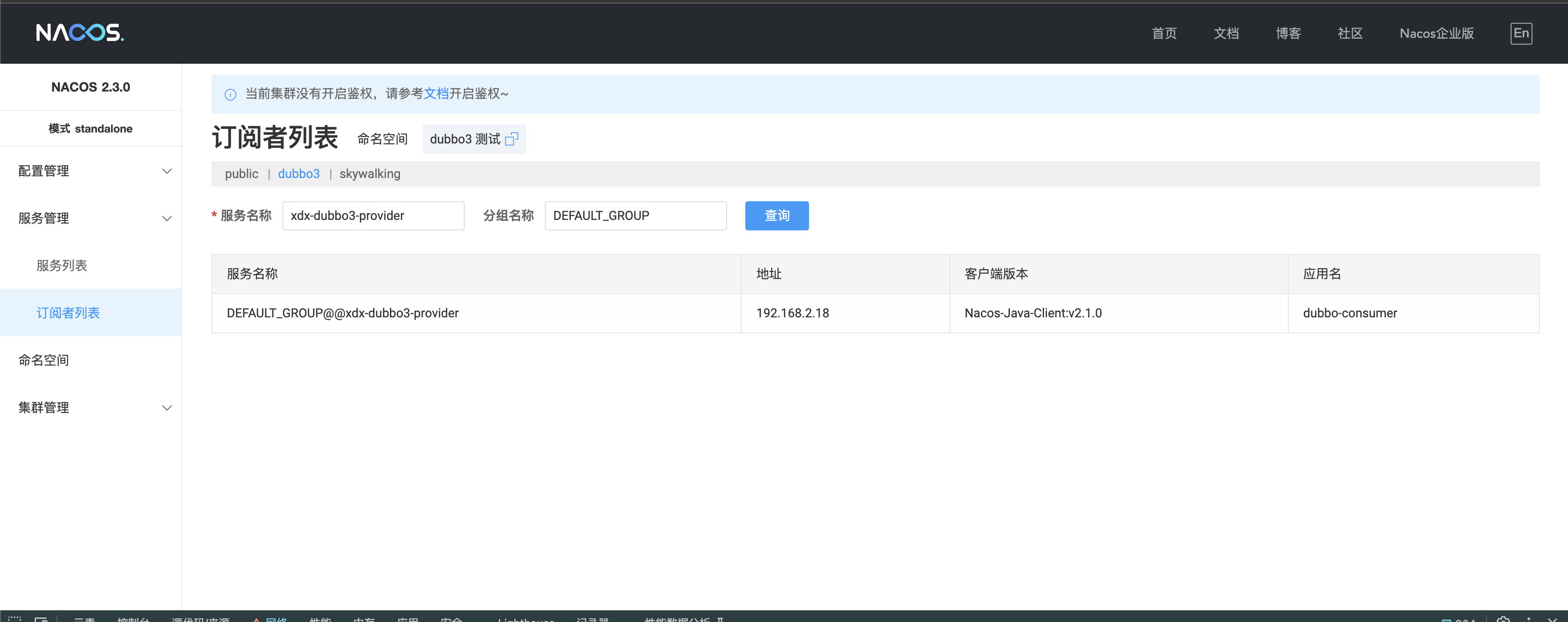Open 首页 in the top navigation
Viewport: 1568px width, 622px height.
click(1164, 34)
